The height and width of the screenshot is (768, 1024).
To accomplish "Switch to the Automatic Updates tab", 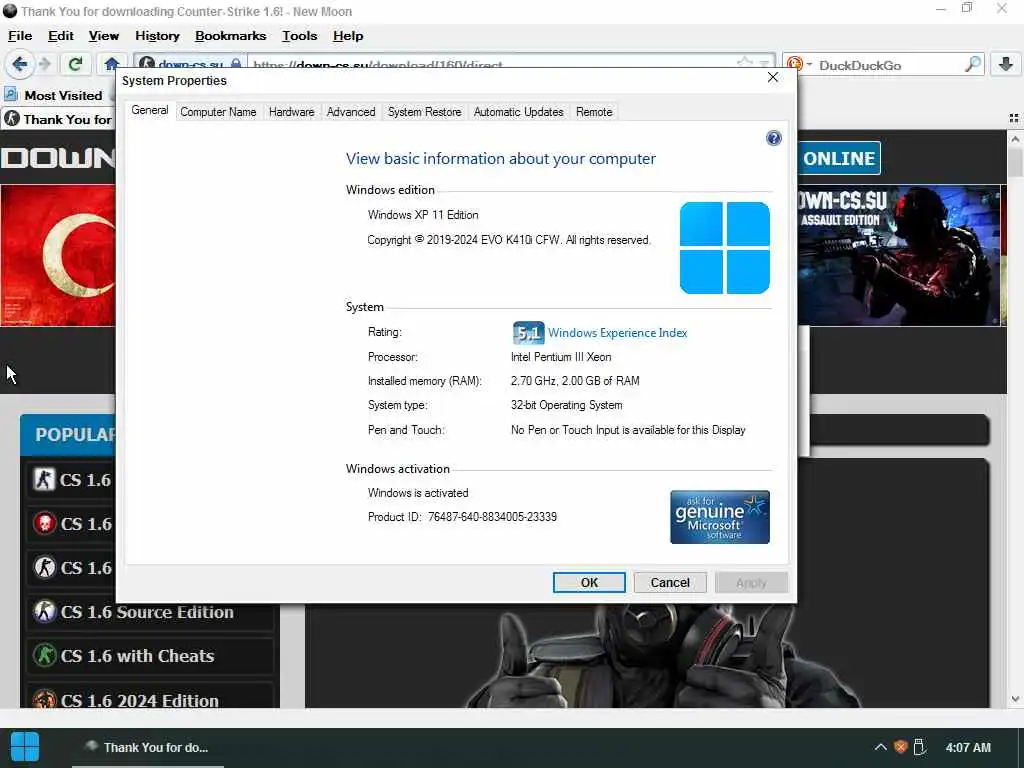I will [519, 112].
